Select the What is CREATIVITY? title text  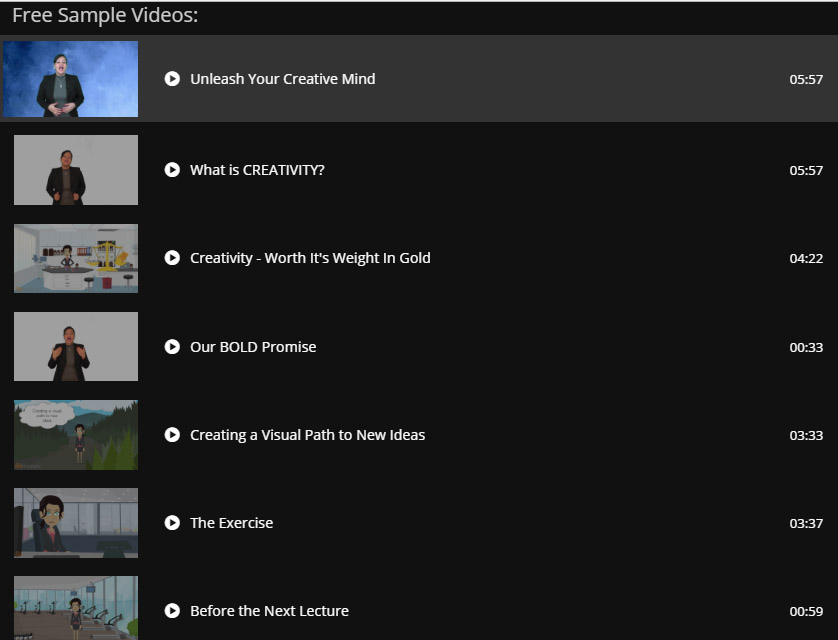[x=257, y=170]
